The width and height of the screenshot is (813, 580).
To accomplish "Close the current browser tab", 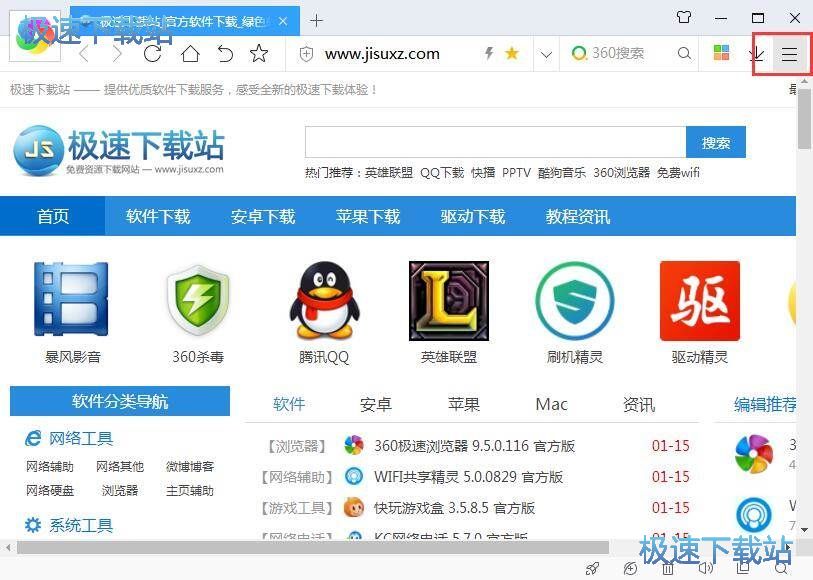I will [x=283, y=21].
